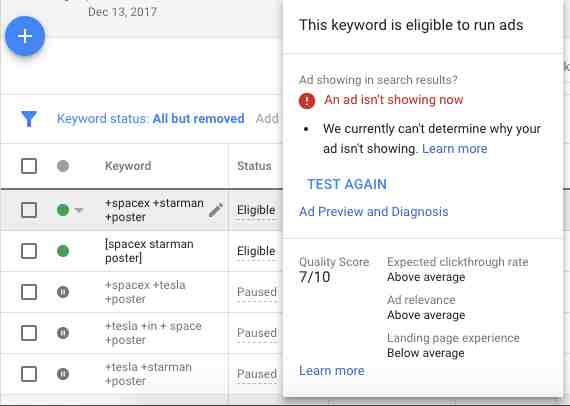Open the filter funnel icon

coord(29,118)
